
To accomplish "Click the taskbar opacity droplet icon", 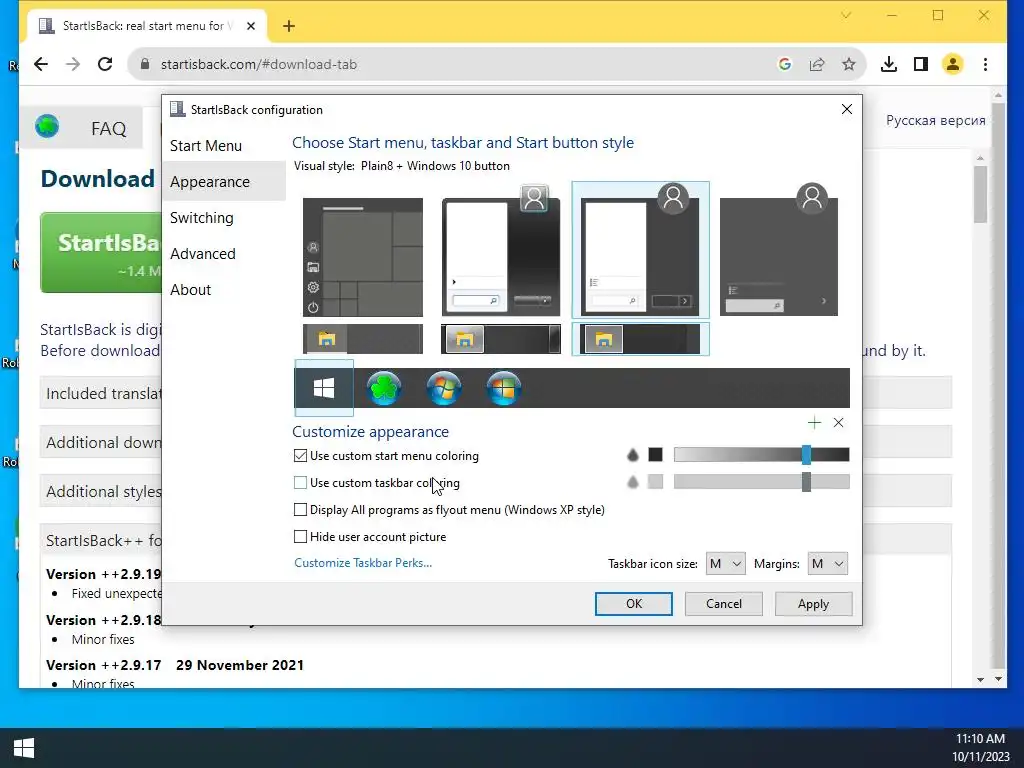I will (632, 483).
